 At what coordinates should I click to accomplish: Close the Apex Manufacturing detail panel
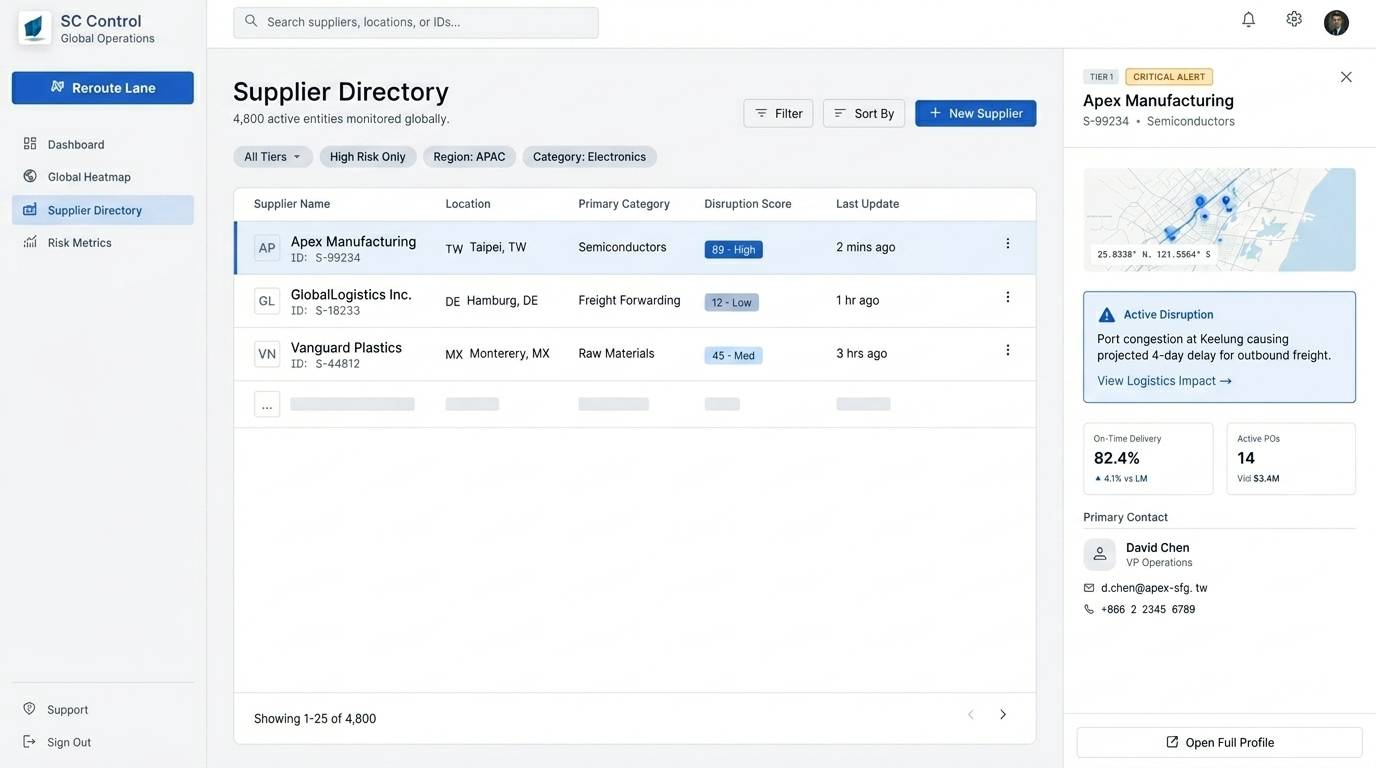click(1346, 77)
